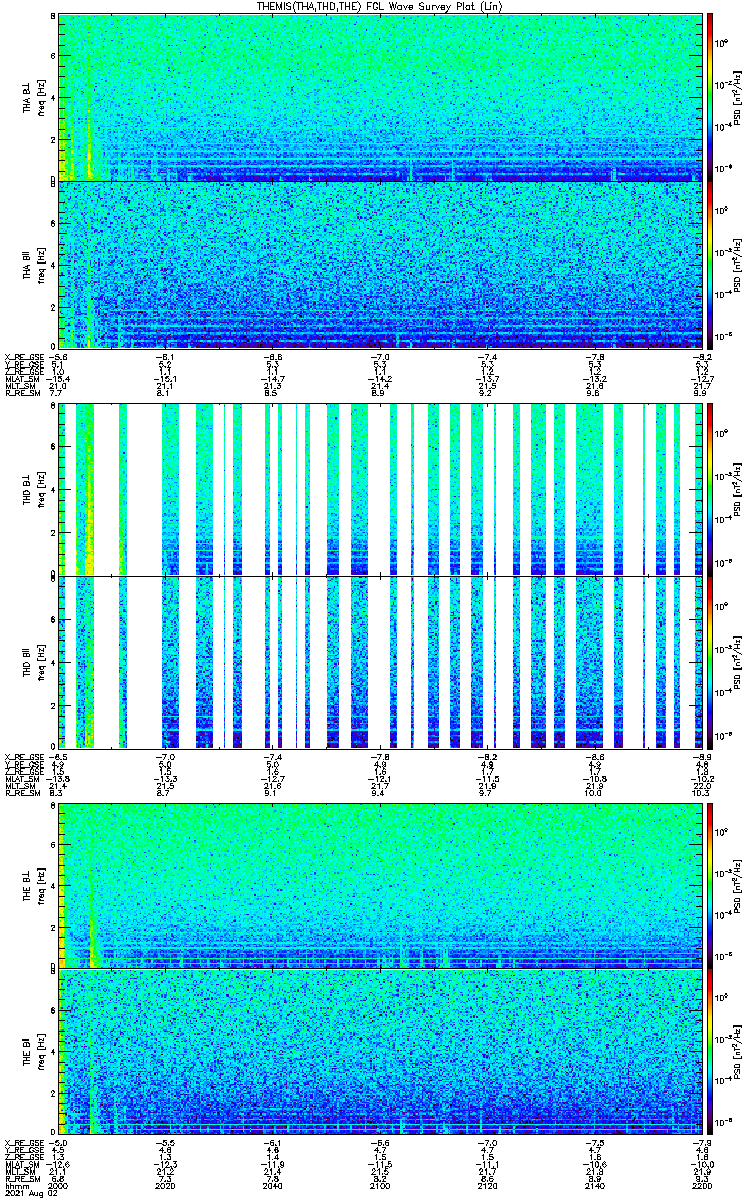Click the THD B-parallel freq [Hz] axis label
The height and width of the screenshot is (1200, 750).
click(x=41, y=663)
